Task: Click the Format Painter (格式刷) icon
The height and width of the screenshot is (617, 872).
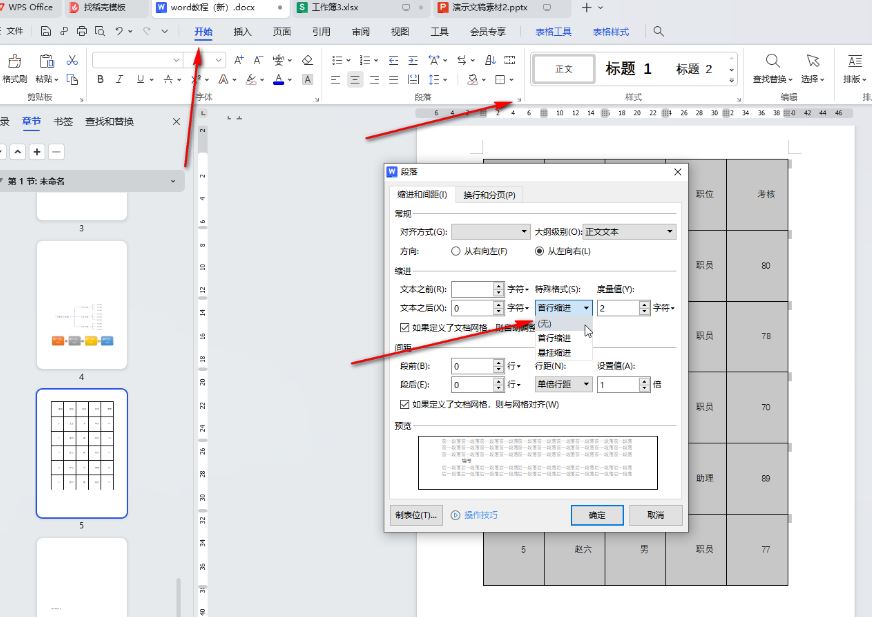Action: pos(14,61)
